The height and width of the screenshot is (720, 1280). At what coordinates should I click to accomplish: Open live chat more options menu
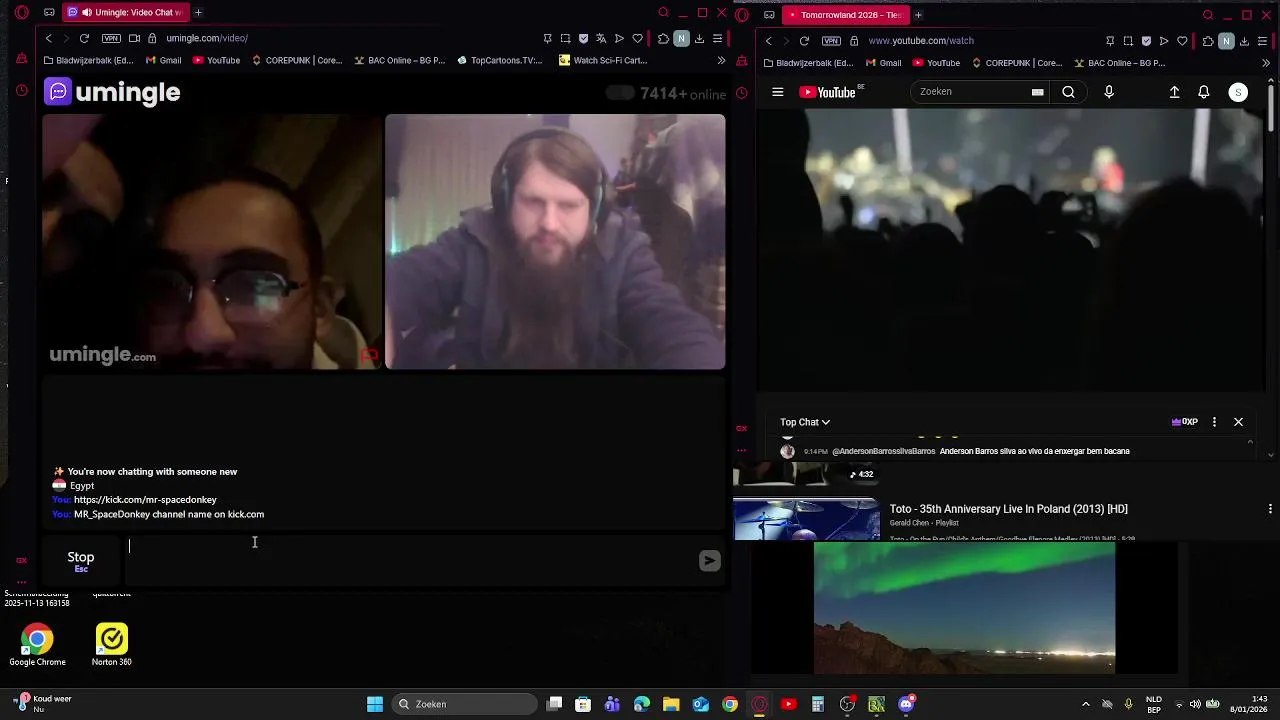click(1214, 422)
